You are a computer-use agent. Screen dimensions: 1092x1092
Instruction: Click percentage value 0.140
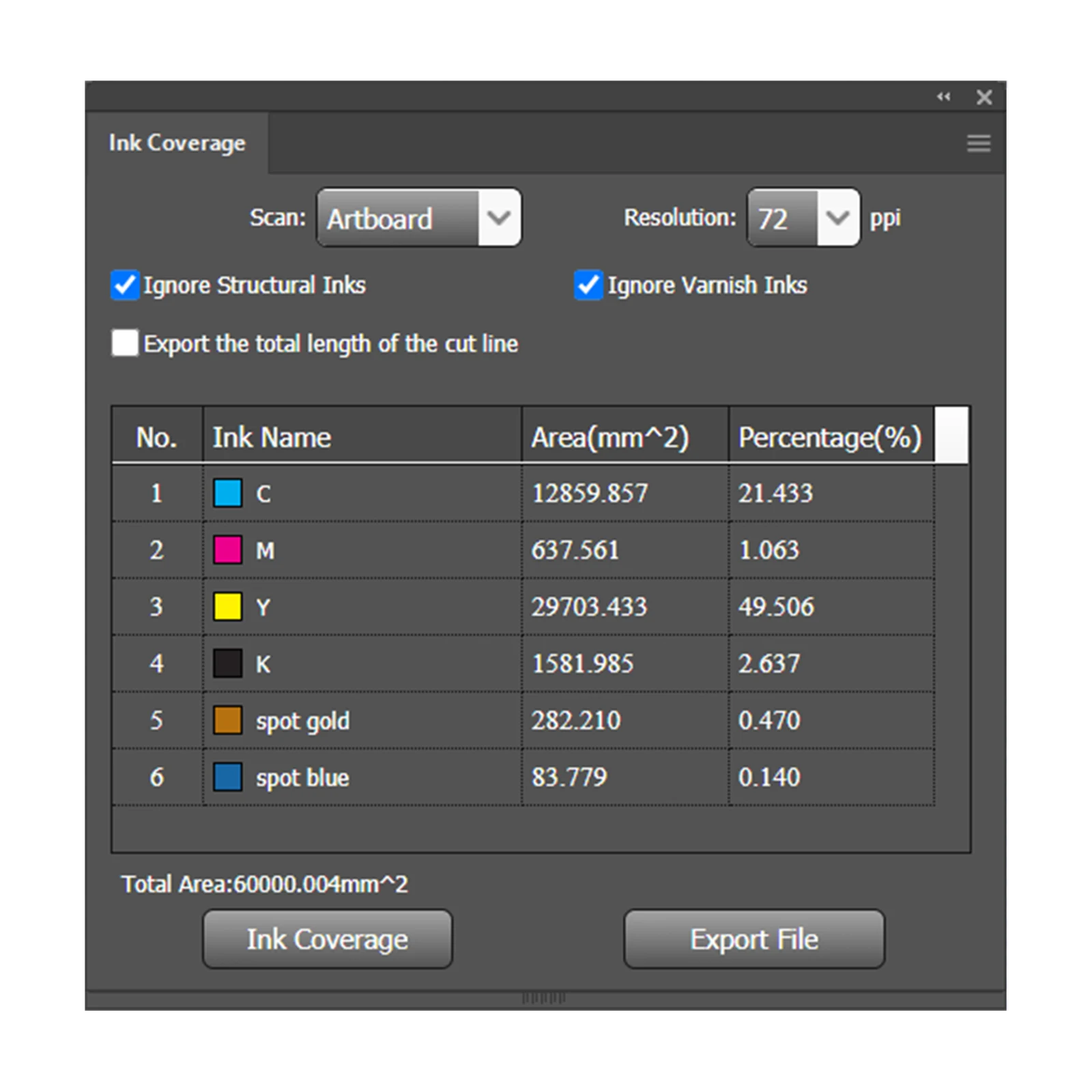click(768, 777)
